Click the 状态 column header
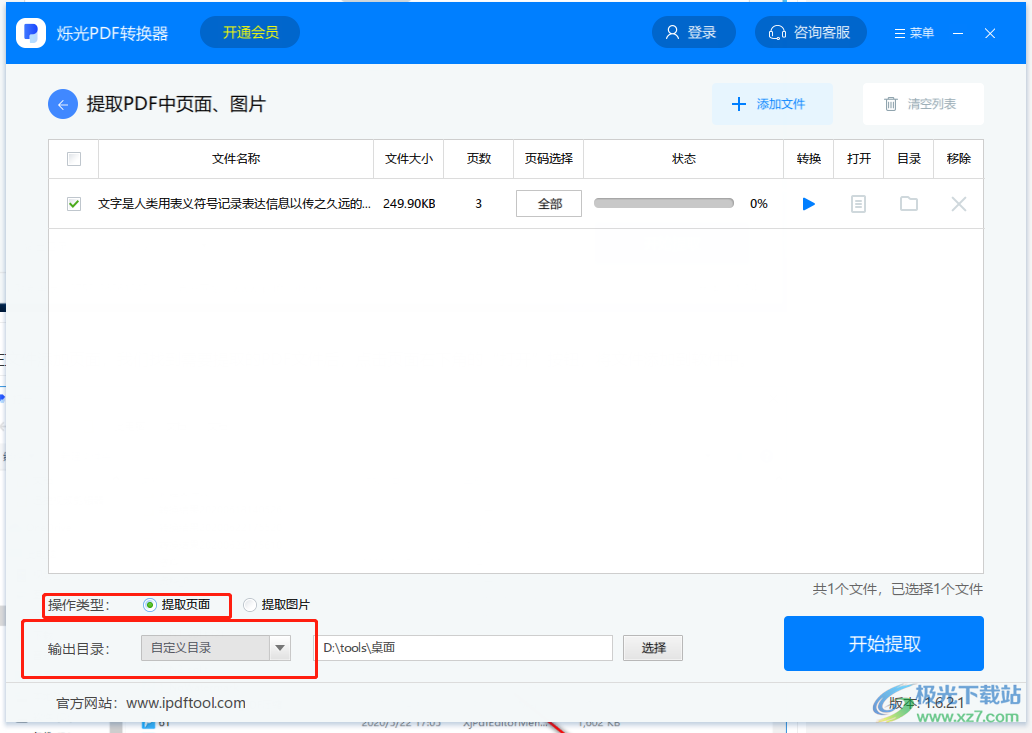This screenshot has width=1032, height=733. pyautogui.click(x=684, y=159)
